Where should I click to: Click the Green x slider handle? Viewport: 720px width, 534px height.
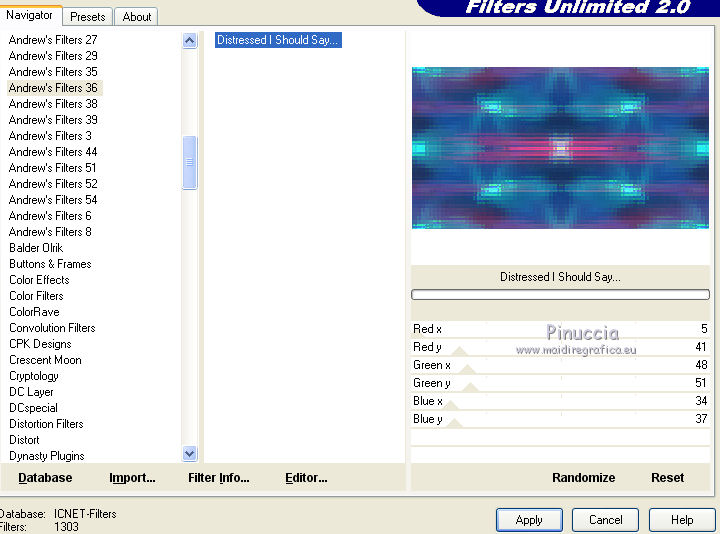(467, 369)
